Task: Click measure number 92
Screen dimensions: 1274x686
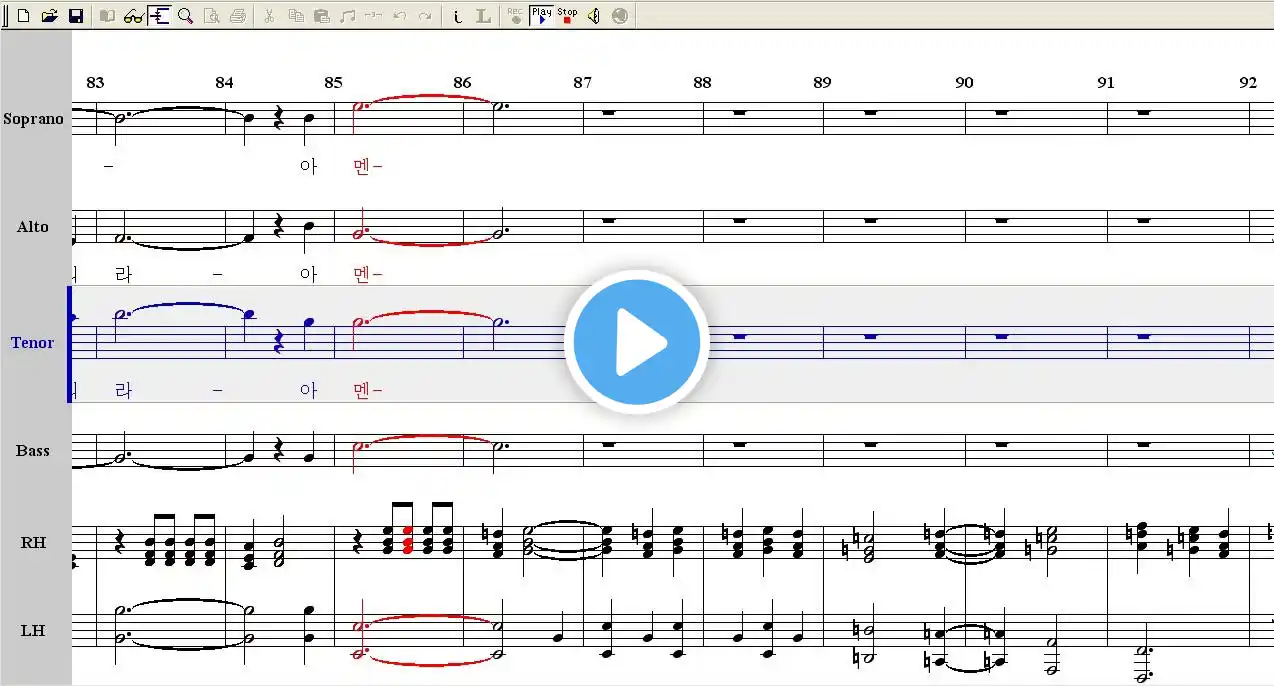Action: (1248, 83)
